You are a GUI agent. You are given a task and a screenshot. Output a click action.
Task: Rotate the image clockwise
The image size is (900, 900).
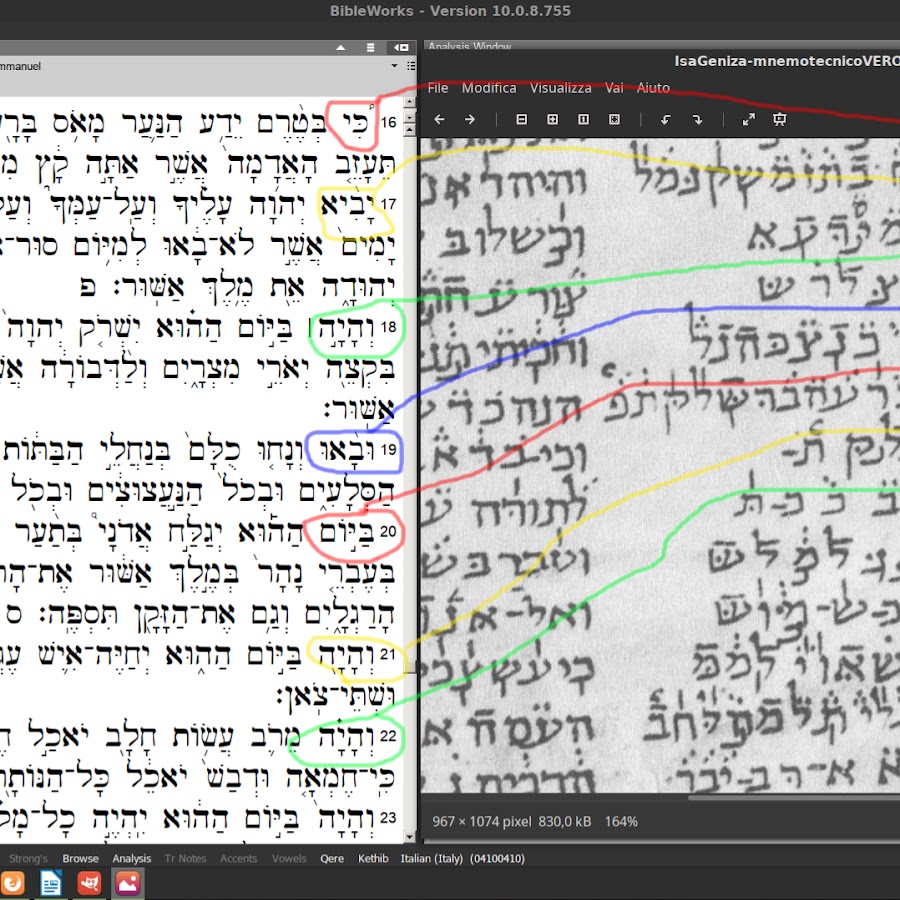pos(697,120)
